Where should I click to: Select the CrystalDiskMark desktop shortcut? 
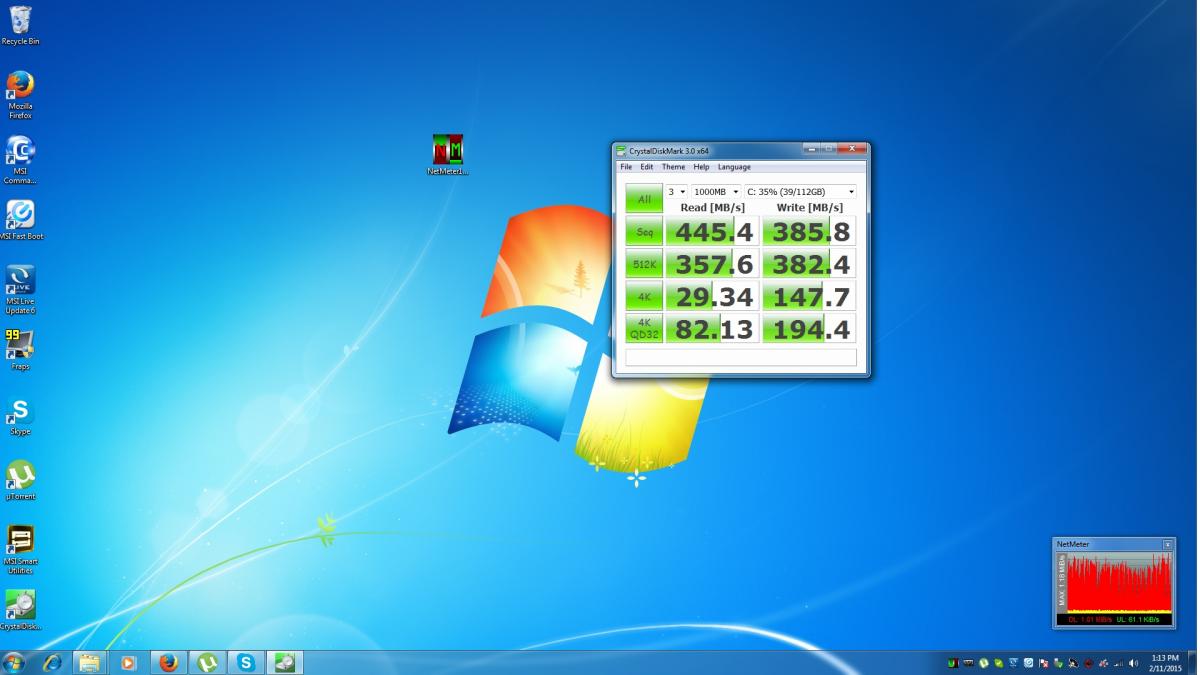pyautogui.click(x=20, y=610)
